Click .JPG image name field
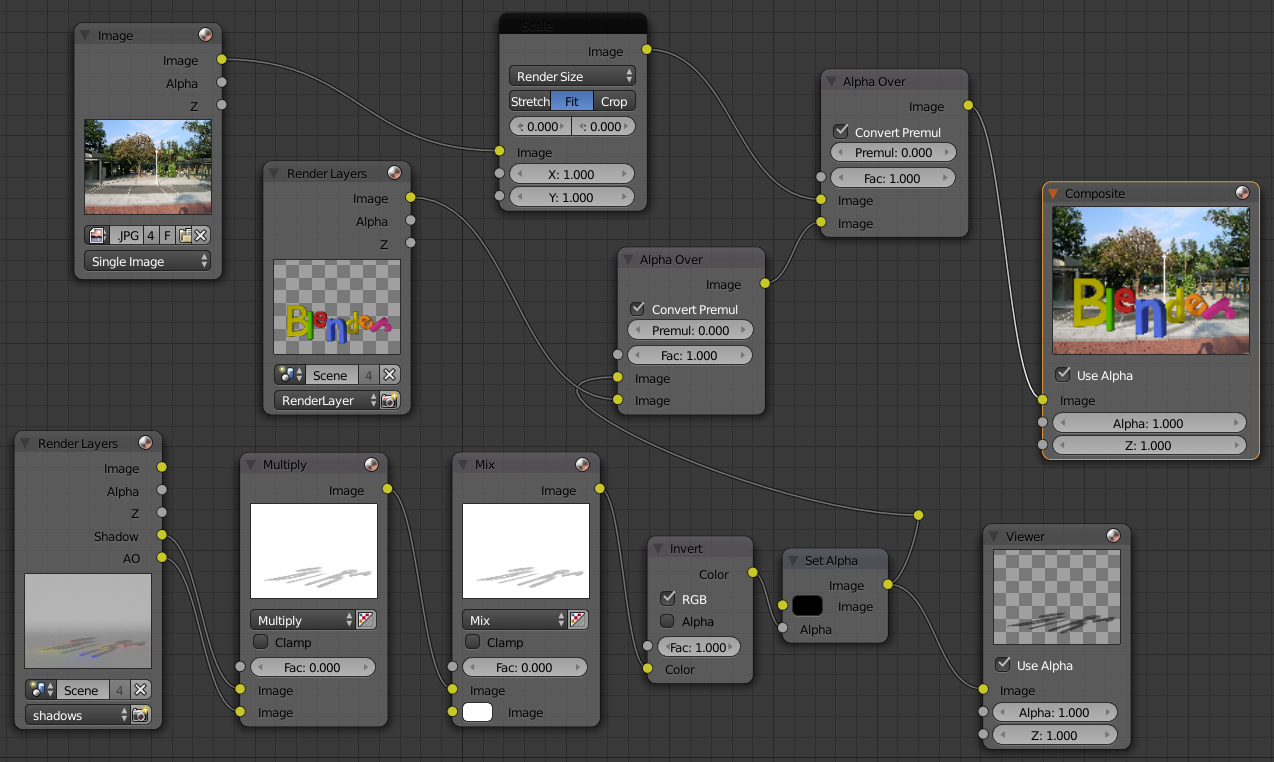 pos(126,236)
